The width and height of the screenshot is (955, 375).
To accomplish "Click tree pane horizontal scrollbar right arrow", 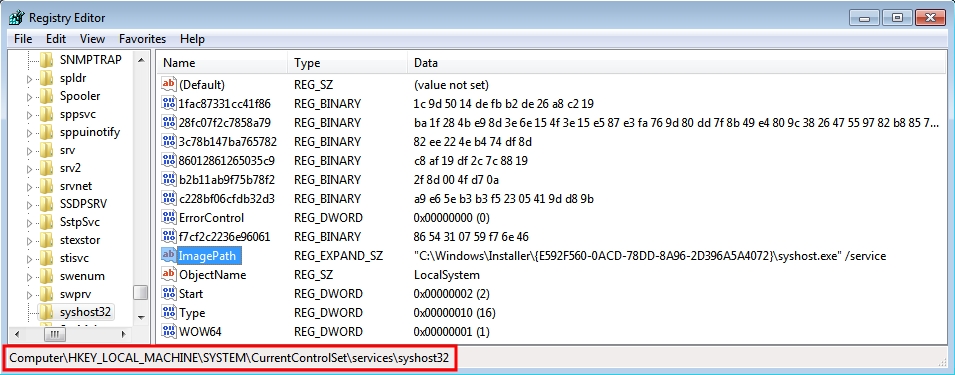I will pyautogui.click(x=124, y=334).
